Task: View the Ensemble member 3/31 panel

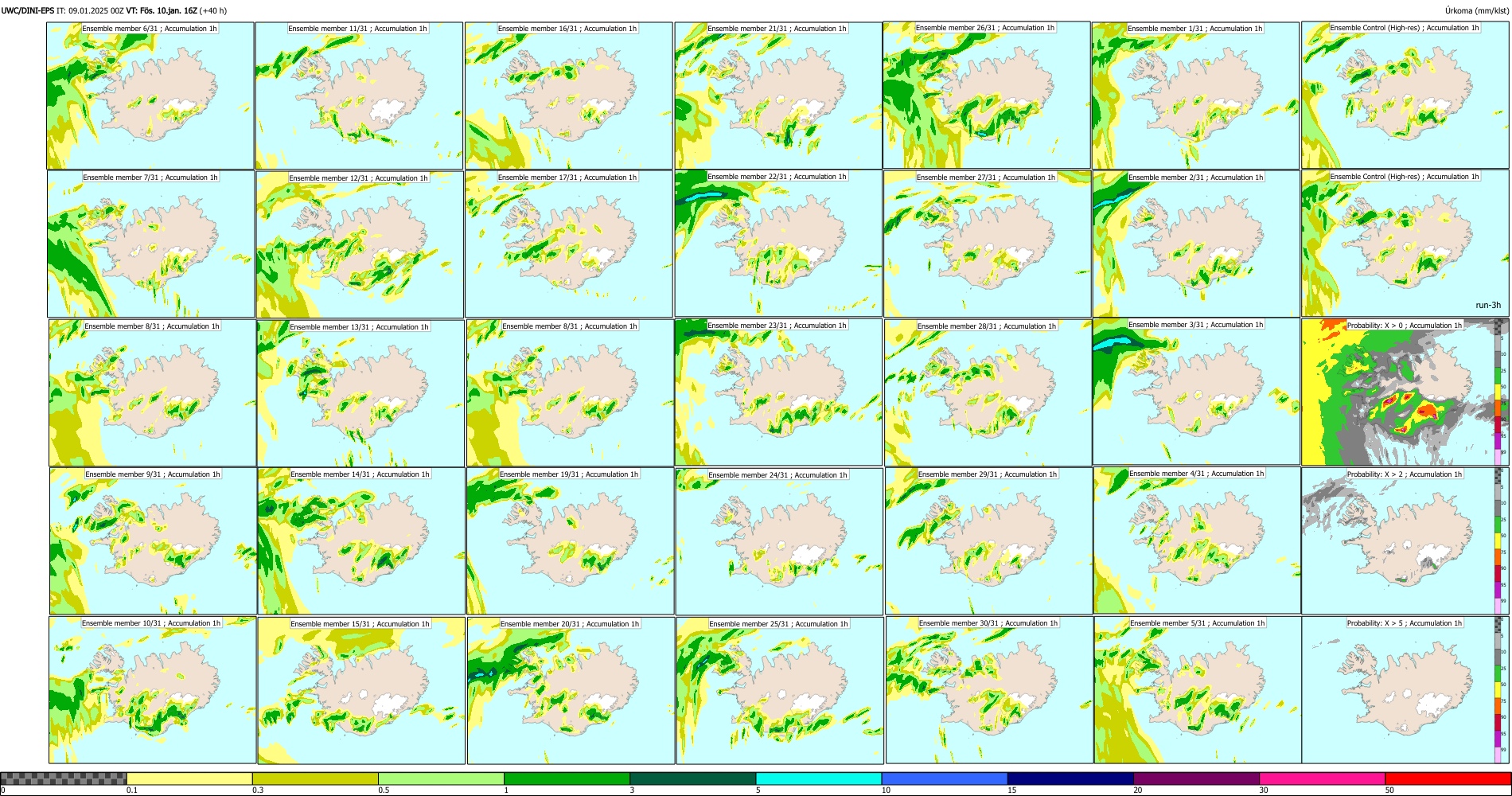Action: click(x=1196, y=392)
